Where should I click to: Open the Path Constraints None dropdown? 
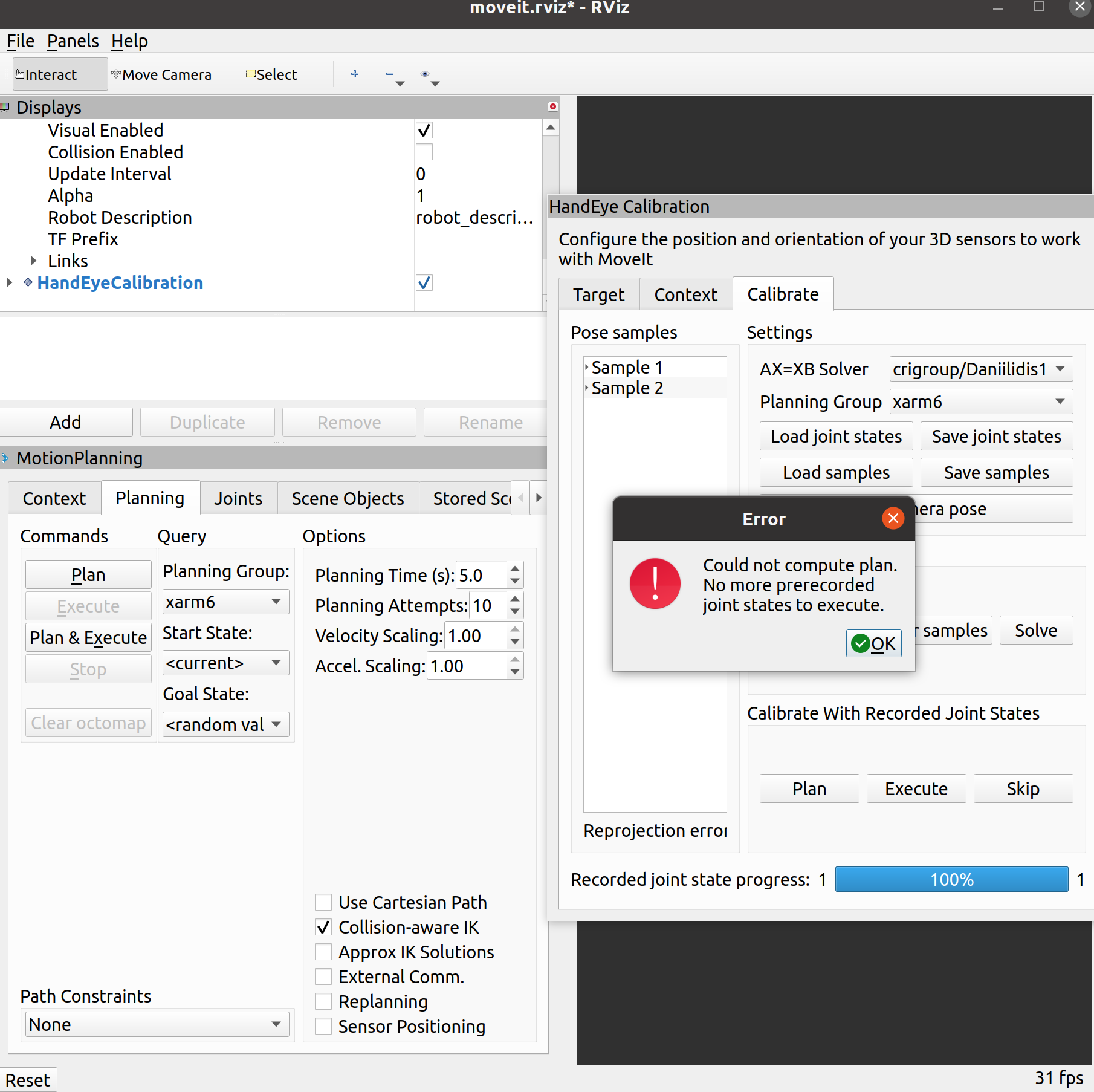[x=157, y=1024]
